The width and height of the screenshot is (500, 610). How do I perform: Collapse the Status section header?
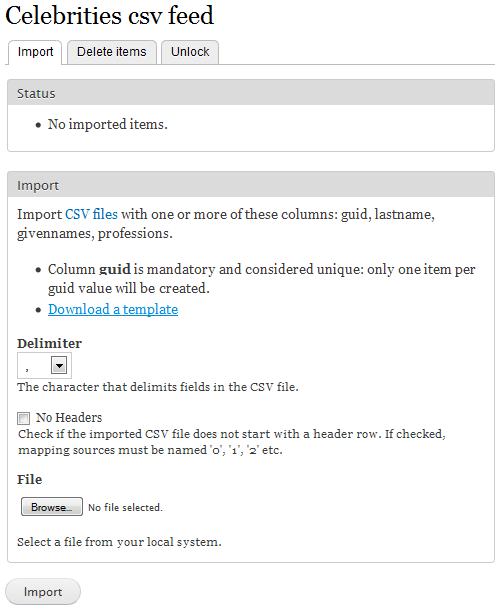(251, 93)
